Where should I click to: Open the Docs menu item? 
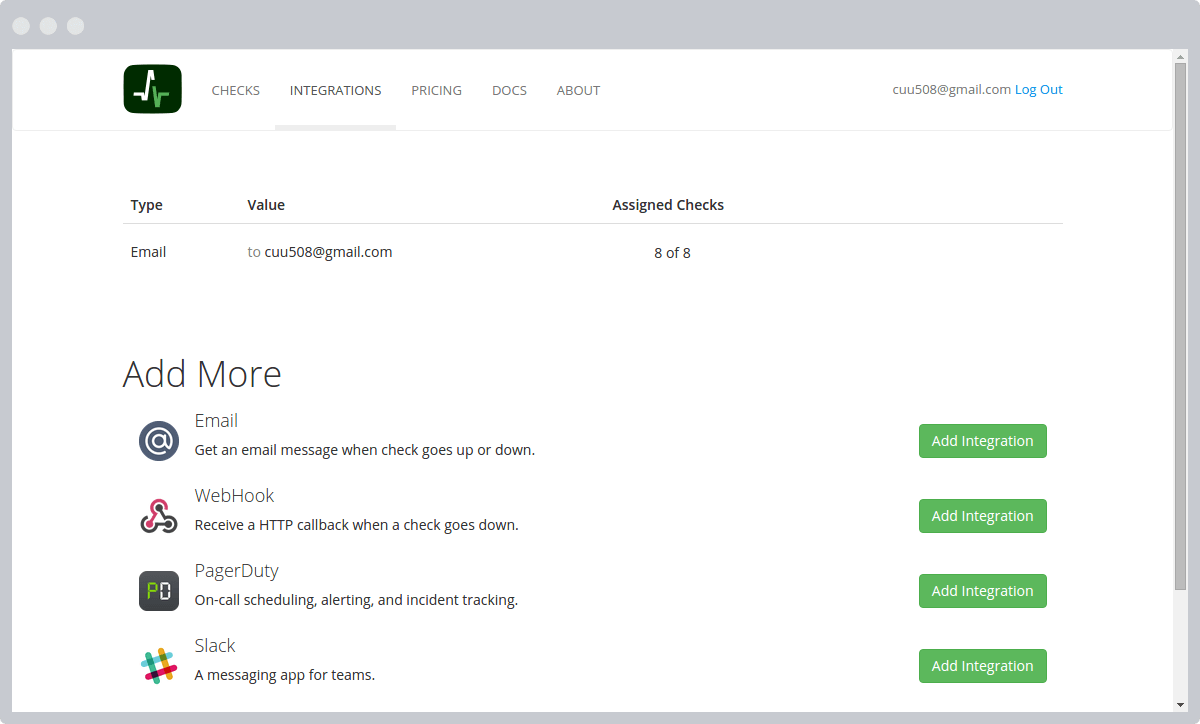click(509, 90)
